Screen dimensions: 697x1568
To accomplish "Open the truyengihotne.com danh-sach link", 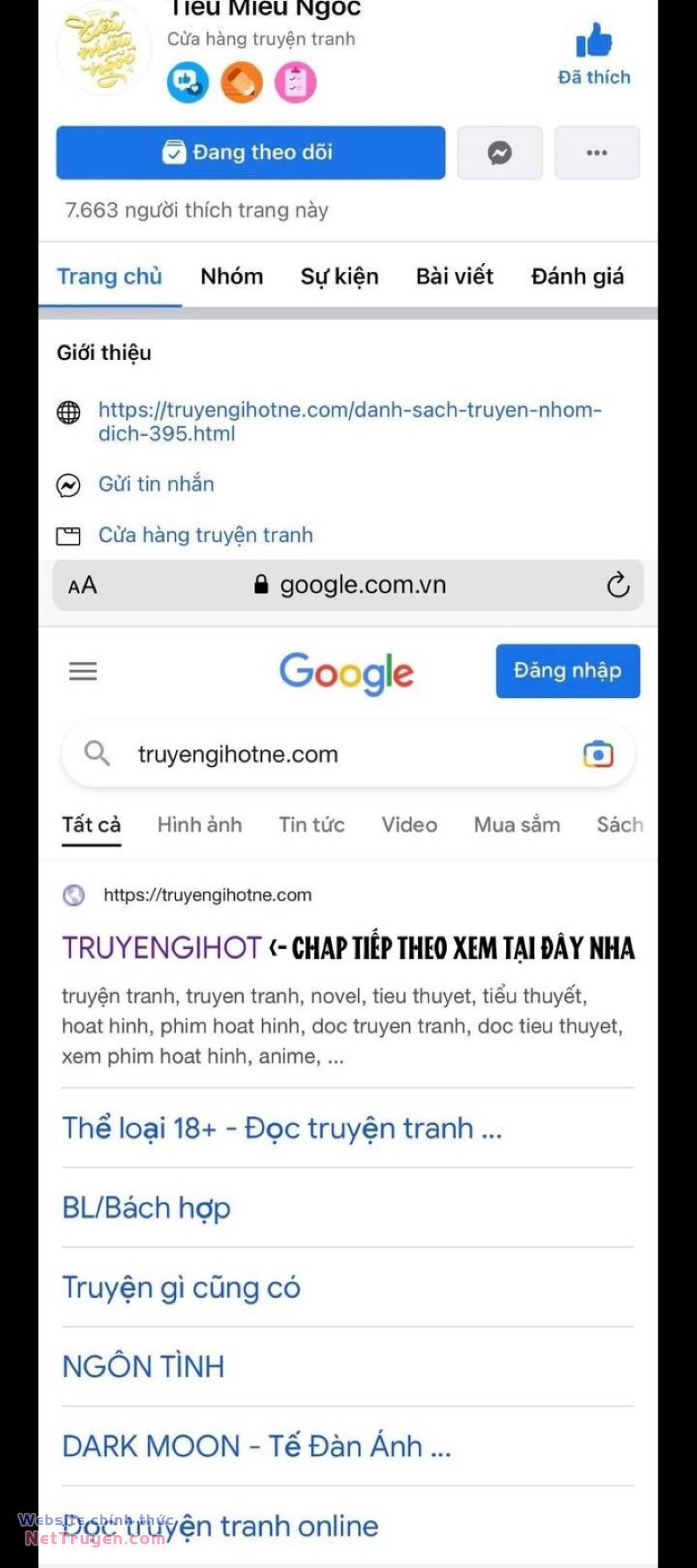I will click(x=349, y=421).
